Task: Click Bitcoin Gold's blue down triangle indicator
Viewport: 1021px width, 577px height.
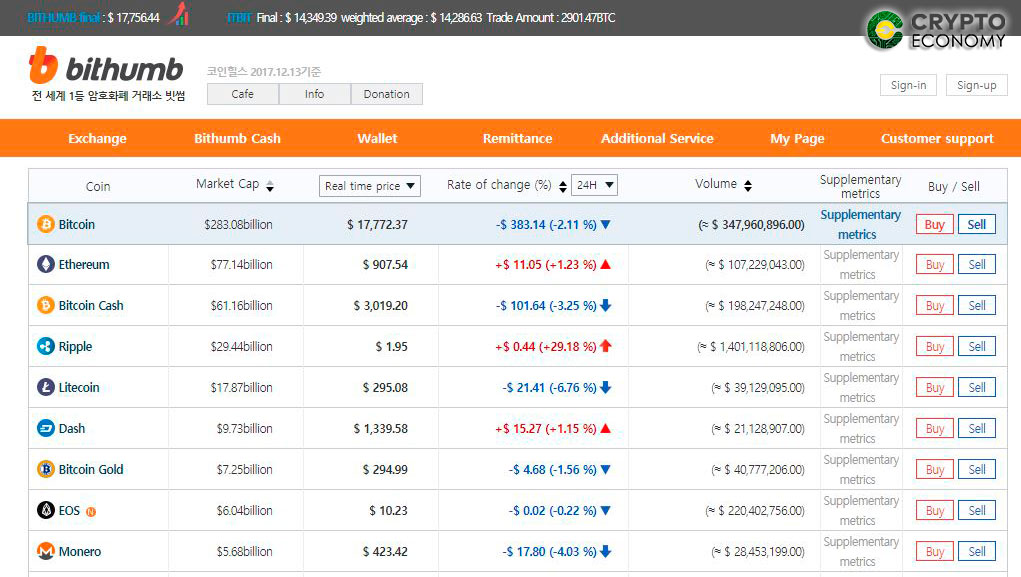Action: (x=606, y=469)
